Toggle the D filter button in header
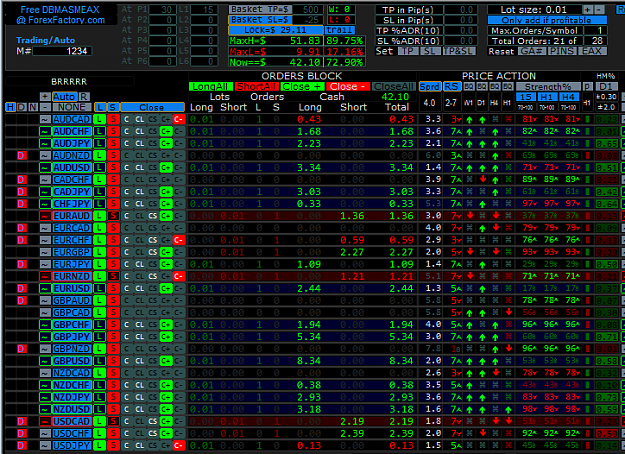The height and width of the screenshot is (454, 625). coord(22,107)
